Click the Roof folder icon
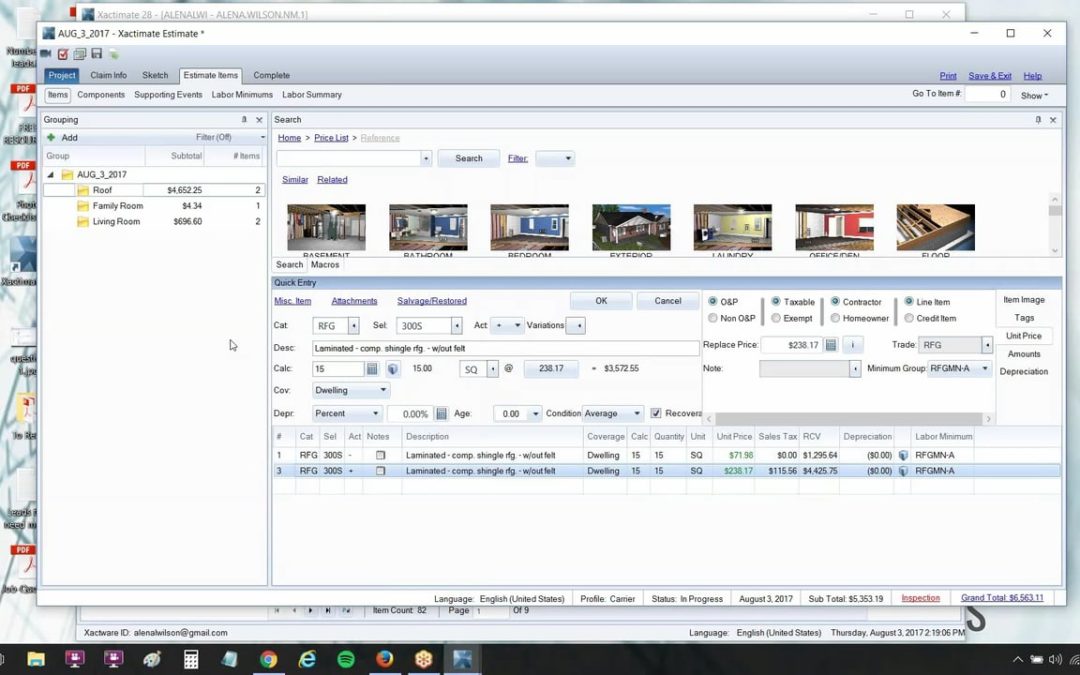1080x675 pixels. tap(83, 190)
